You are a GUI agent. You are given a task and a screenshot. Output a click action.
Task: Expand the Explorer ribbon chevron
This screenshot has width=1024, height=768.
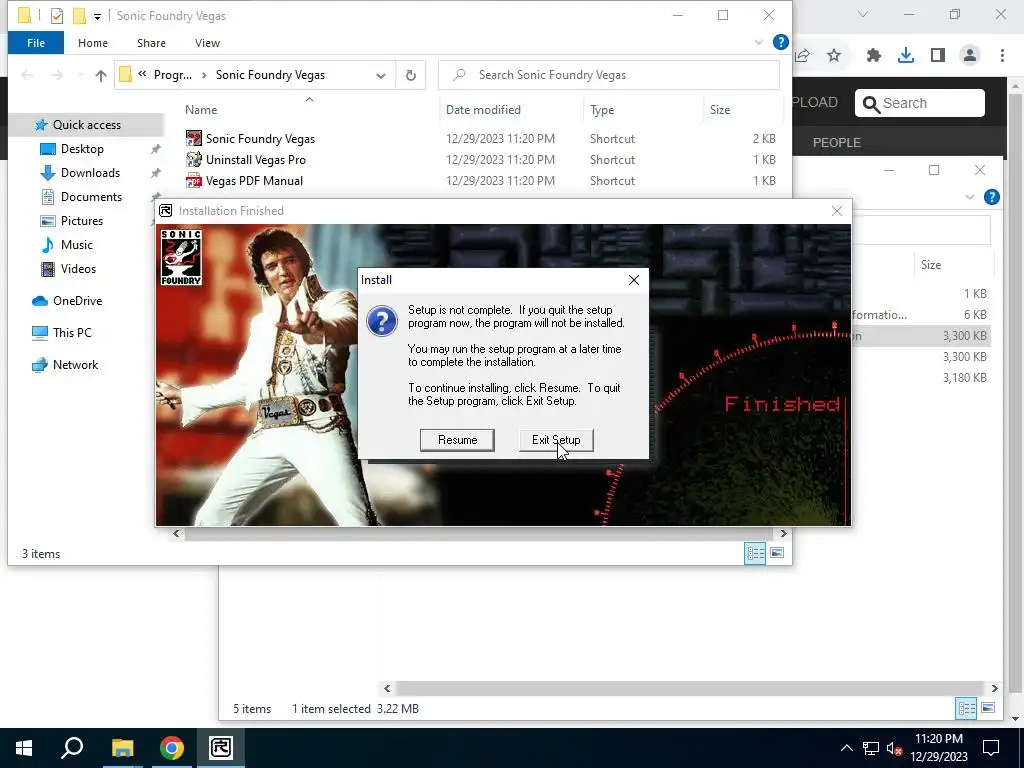pyautogui.click(x=759, y=42)
